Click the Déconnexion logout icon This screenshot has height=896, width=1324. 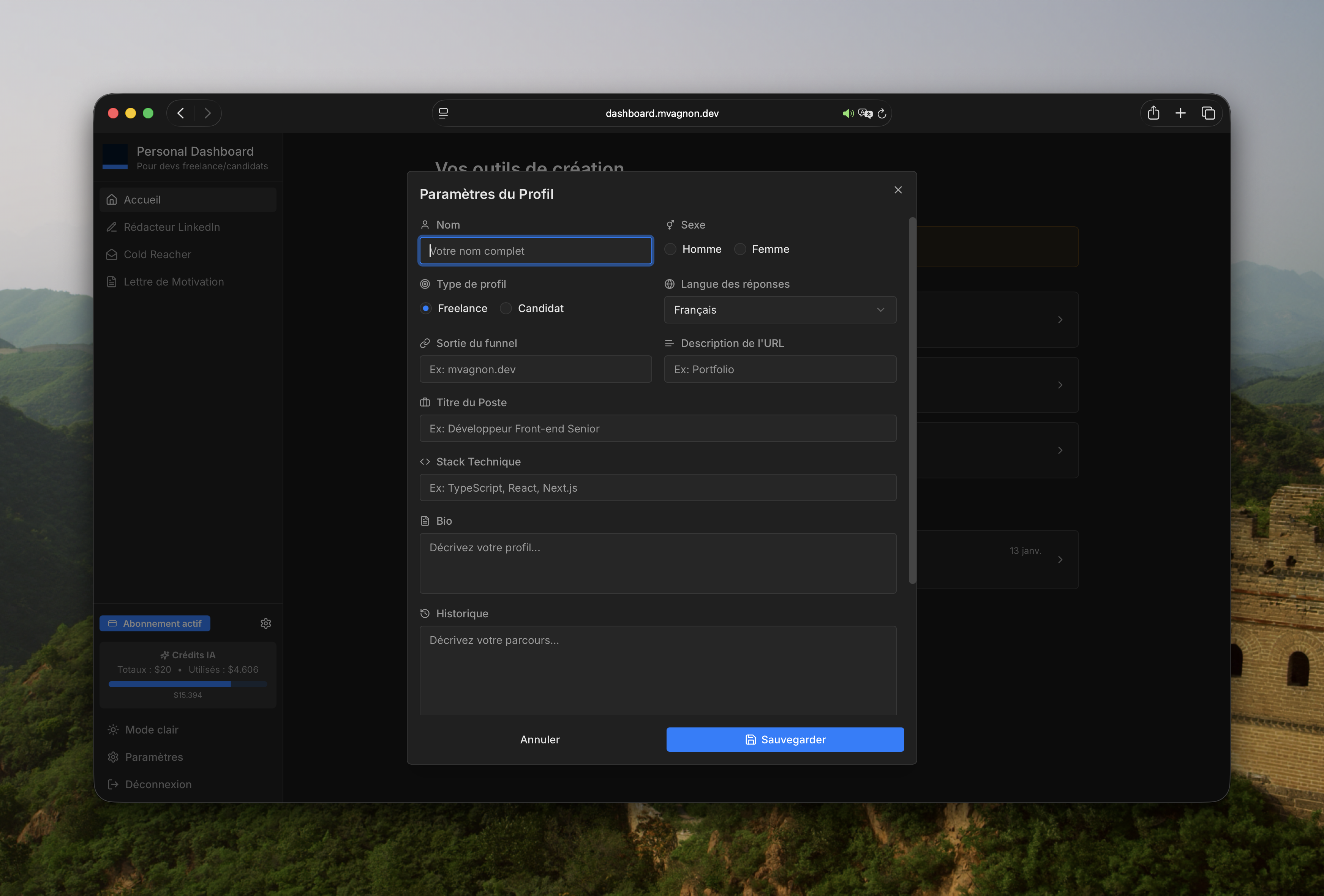pyautogui.click(x=112, y=784)
